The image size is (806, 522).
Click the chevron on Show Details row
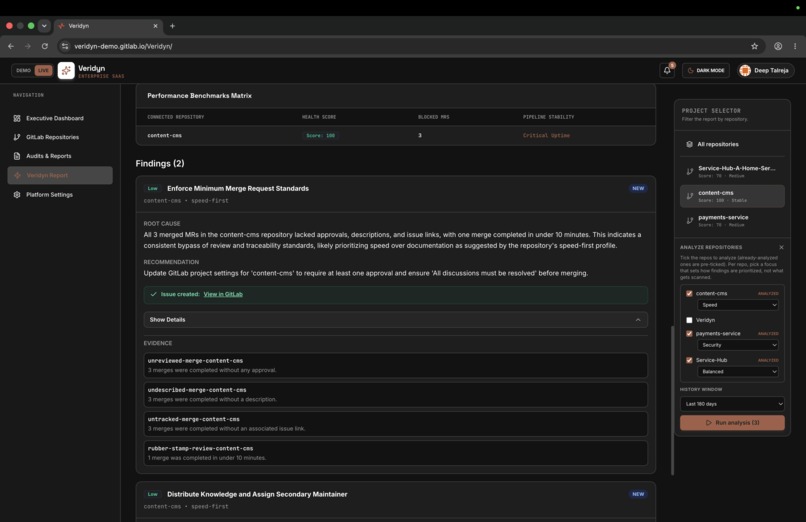(x=638, y=320)
